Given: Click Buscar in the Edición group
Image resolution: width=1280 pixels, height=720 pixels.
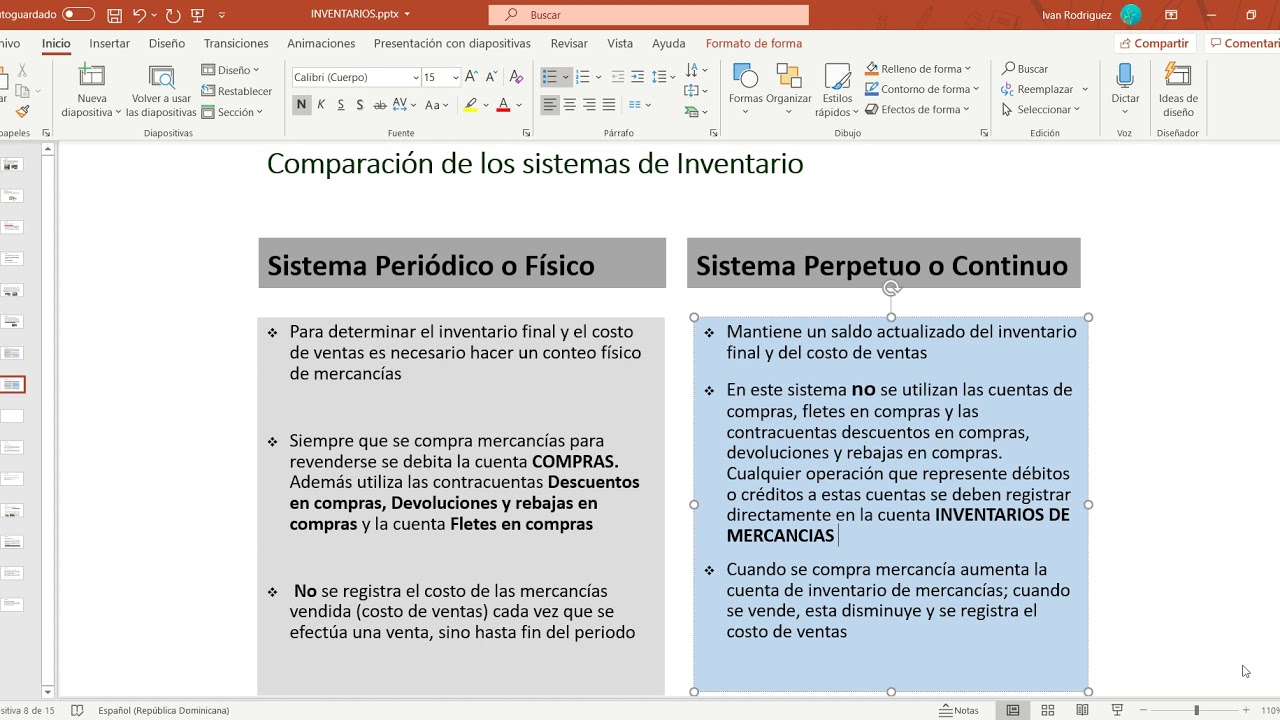Looking at the screenshot, I should (1025, 69).
